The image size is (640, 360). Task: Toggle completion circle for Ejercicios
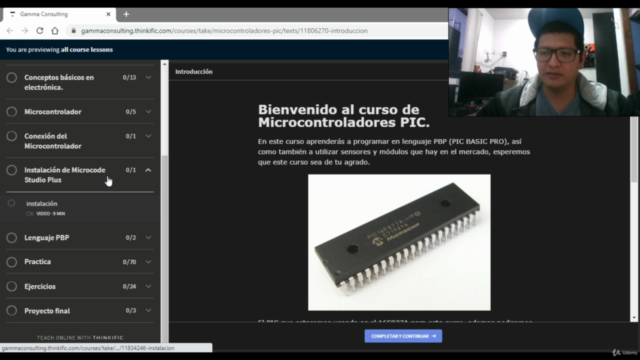[x=11, y=286]
